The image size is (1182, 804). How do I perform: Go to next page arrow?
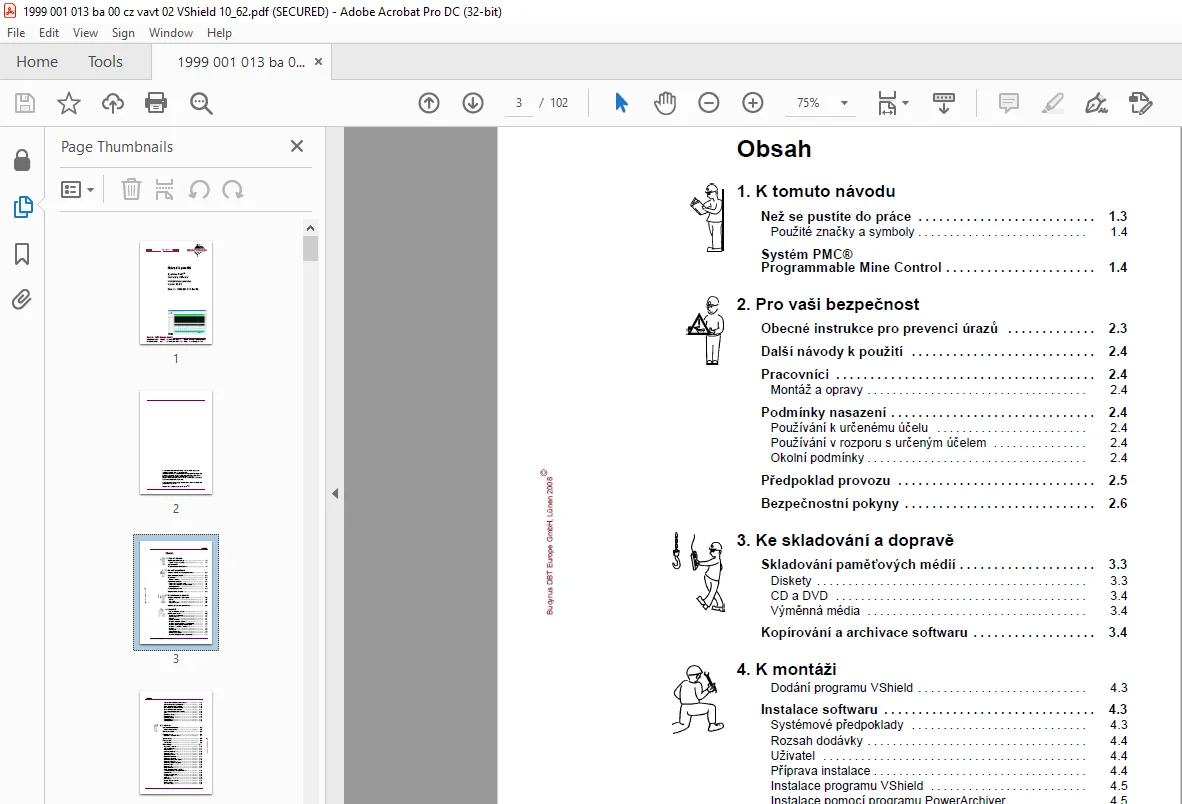coord(473,102)
